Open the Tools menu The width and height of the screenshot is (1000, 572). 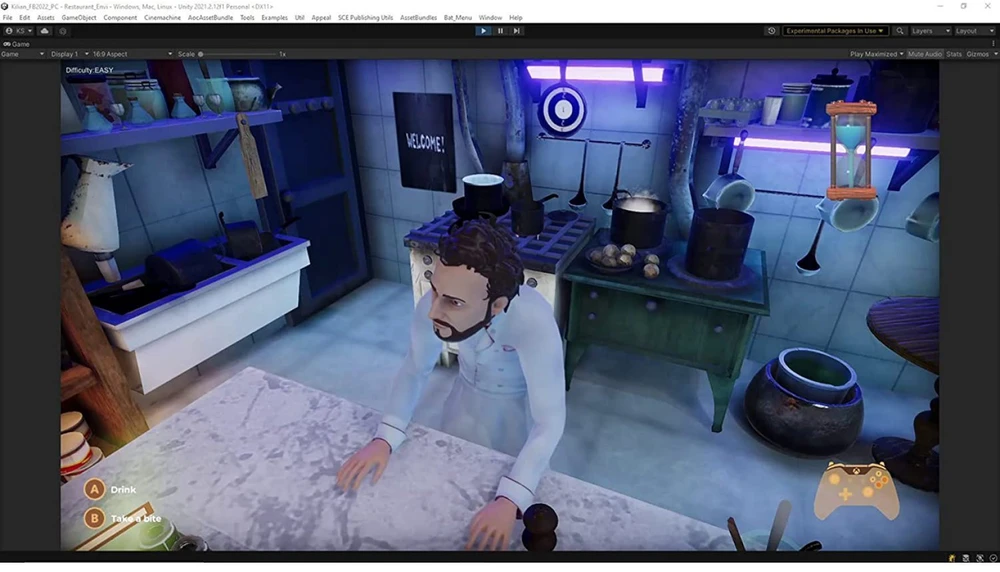[247, 18]
